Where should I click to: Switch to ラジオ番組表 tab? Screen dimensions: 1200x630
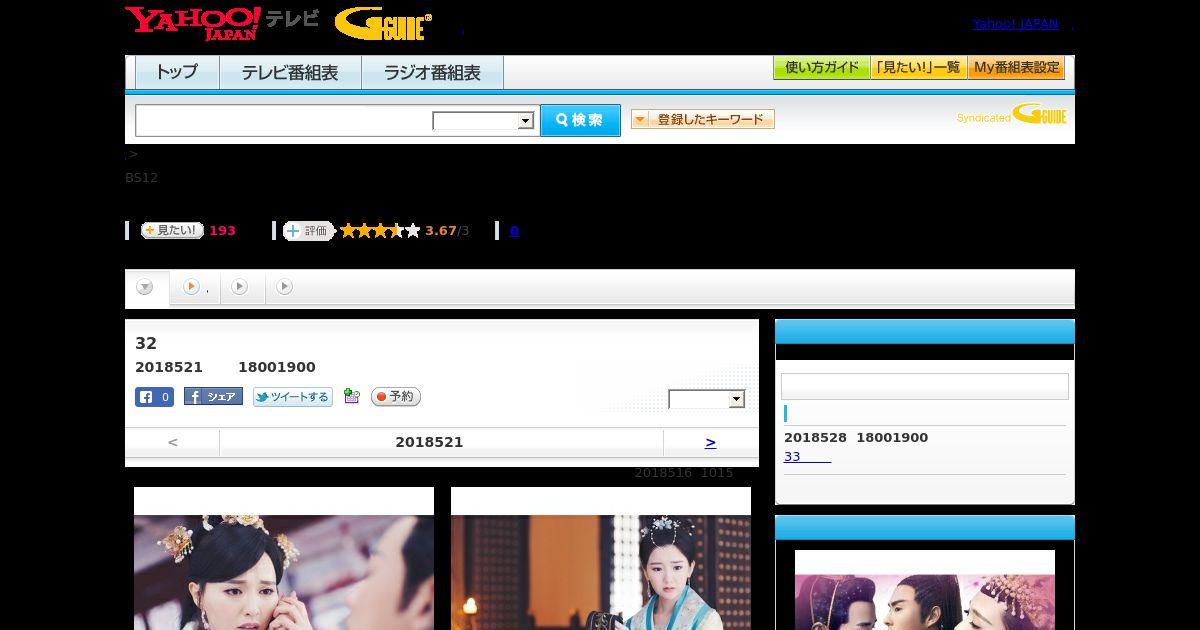coord(432,73)
